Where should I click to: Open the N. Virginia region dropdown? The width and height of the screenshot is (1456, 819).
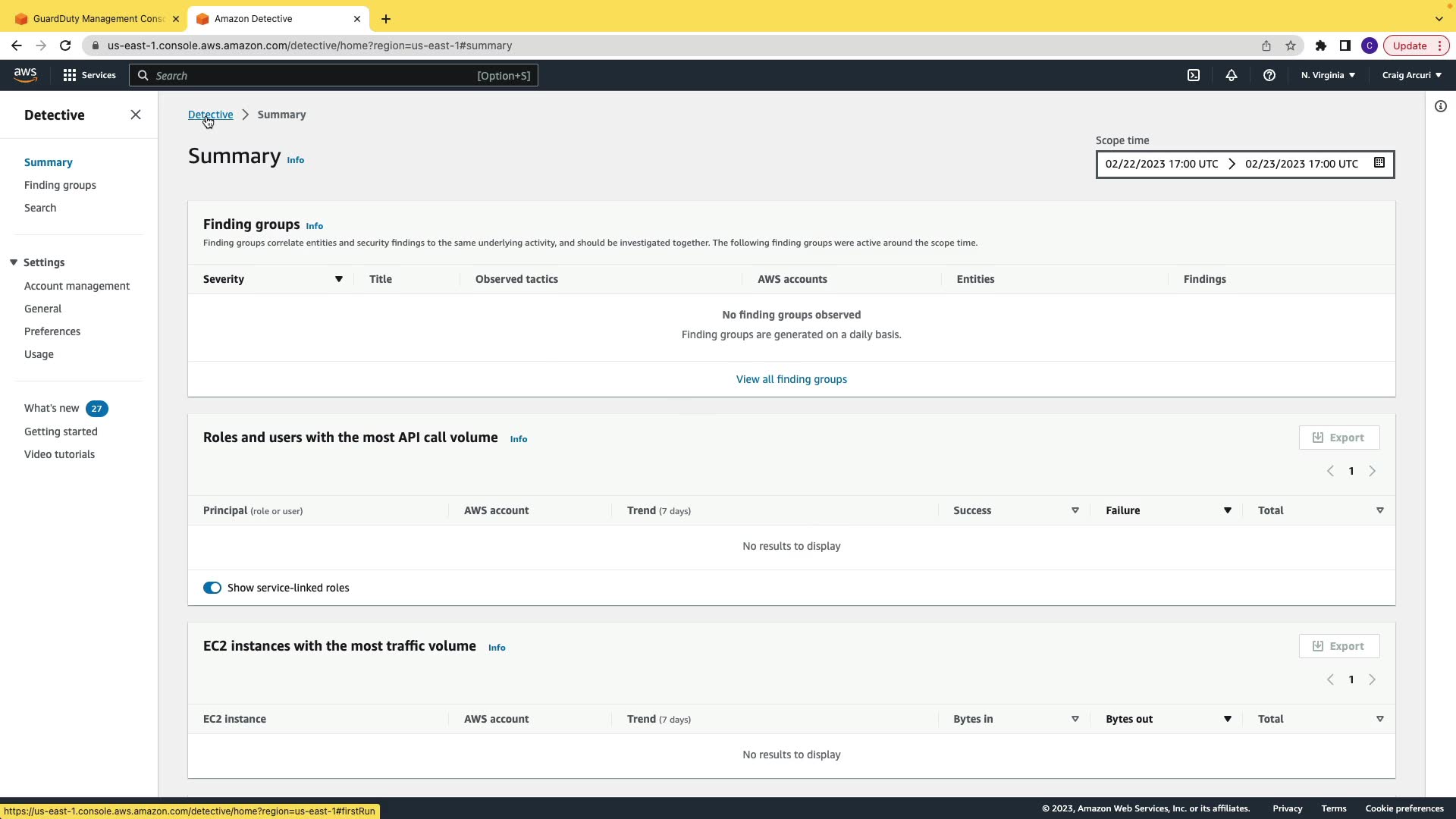click(x=1328, y=75)
